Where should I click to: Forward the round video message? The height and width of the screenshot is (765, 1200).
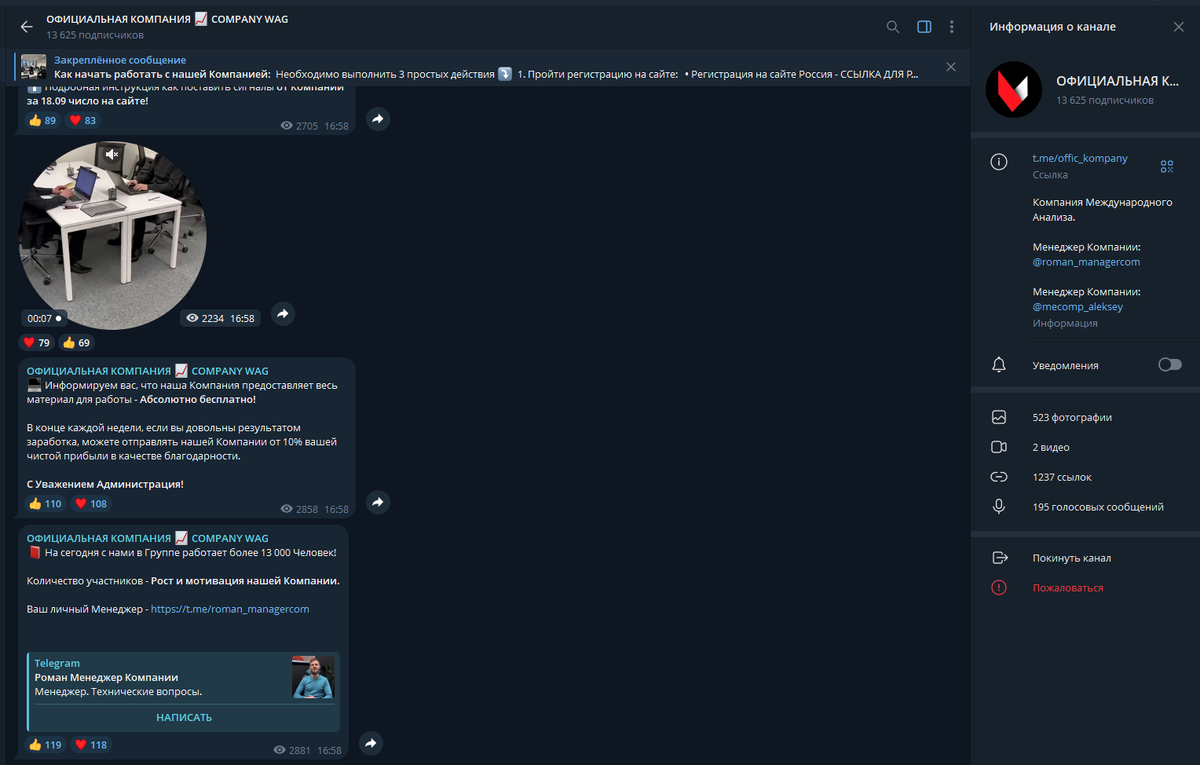coord(282,314)
